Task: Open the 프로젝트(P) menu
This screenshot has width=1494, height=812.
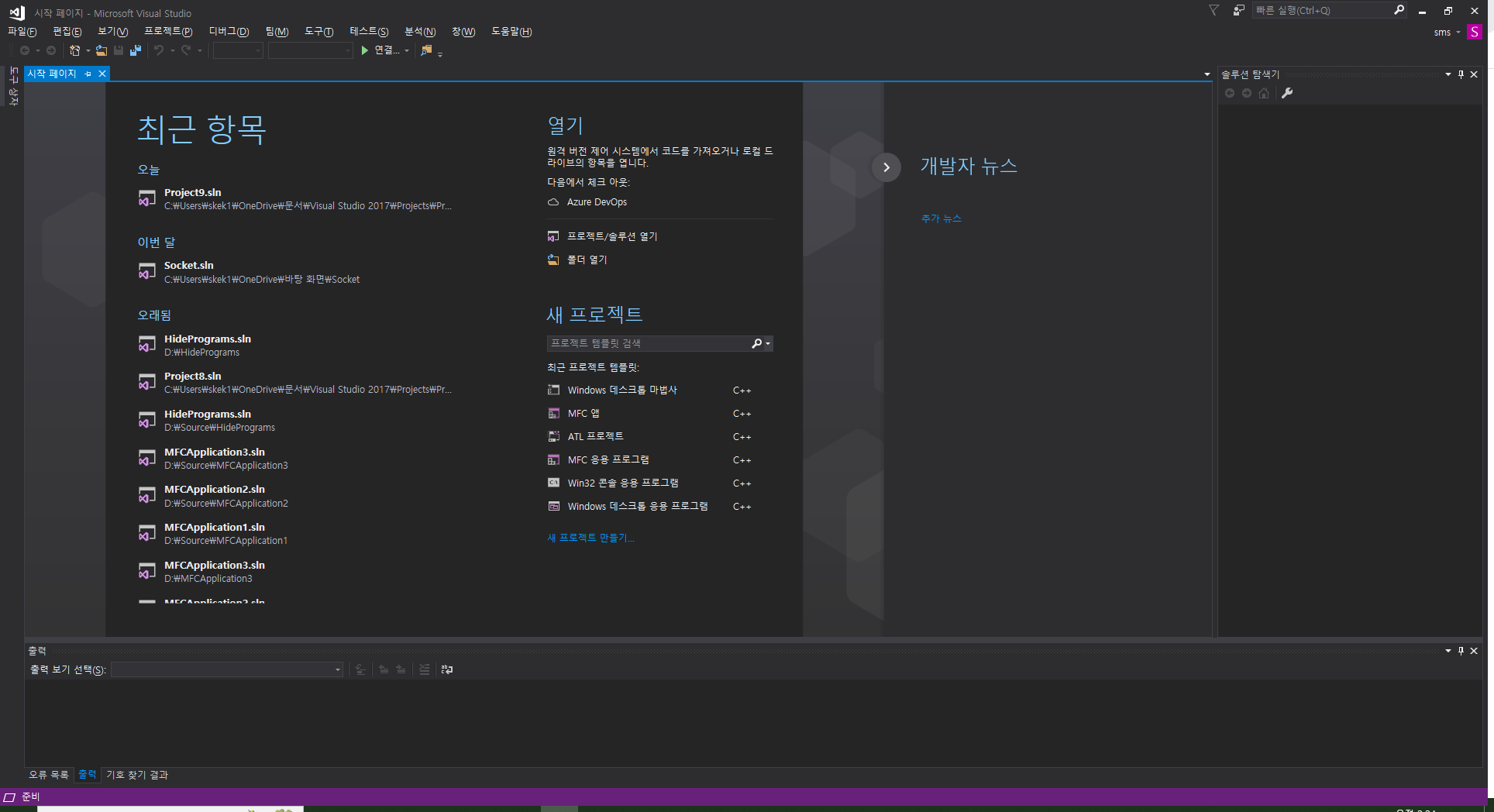Action: click(168, 32)
